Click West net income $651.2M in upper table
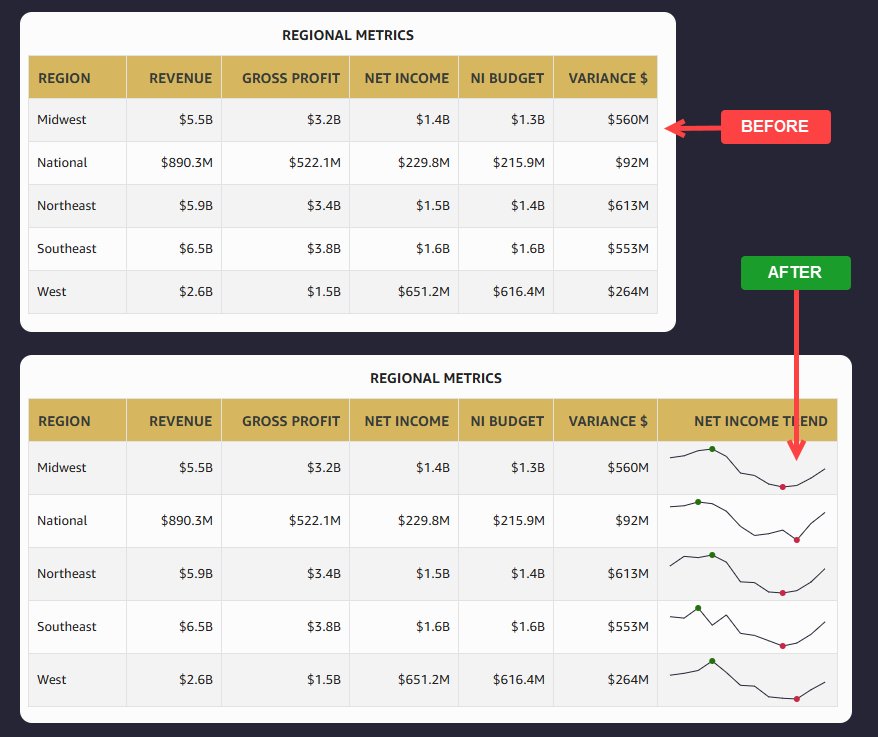Image resolution: width=878 pixels, height=737 pixels. [424, 292]
